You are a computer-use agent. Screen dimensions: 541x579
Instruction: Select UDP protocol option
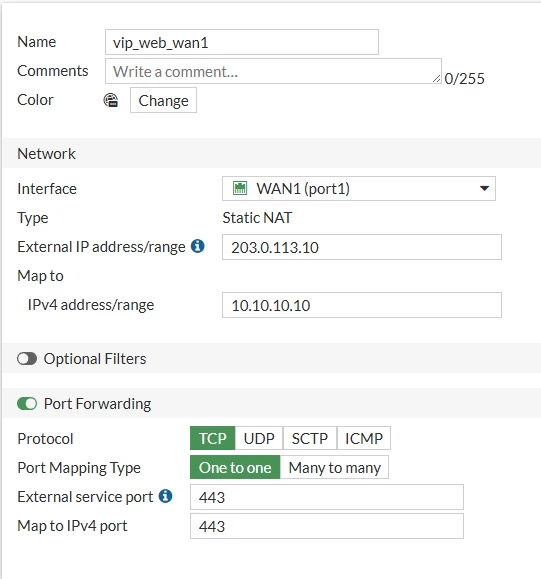[x=259, y=438]
